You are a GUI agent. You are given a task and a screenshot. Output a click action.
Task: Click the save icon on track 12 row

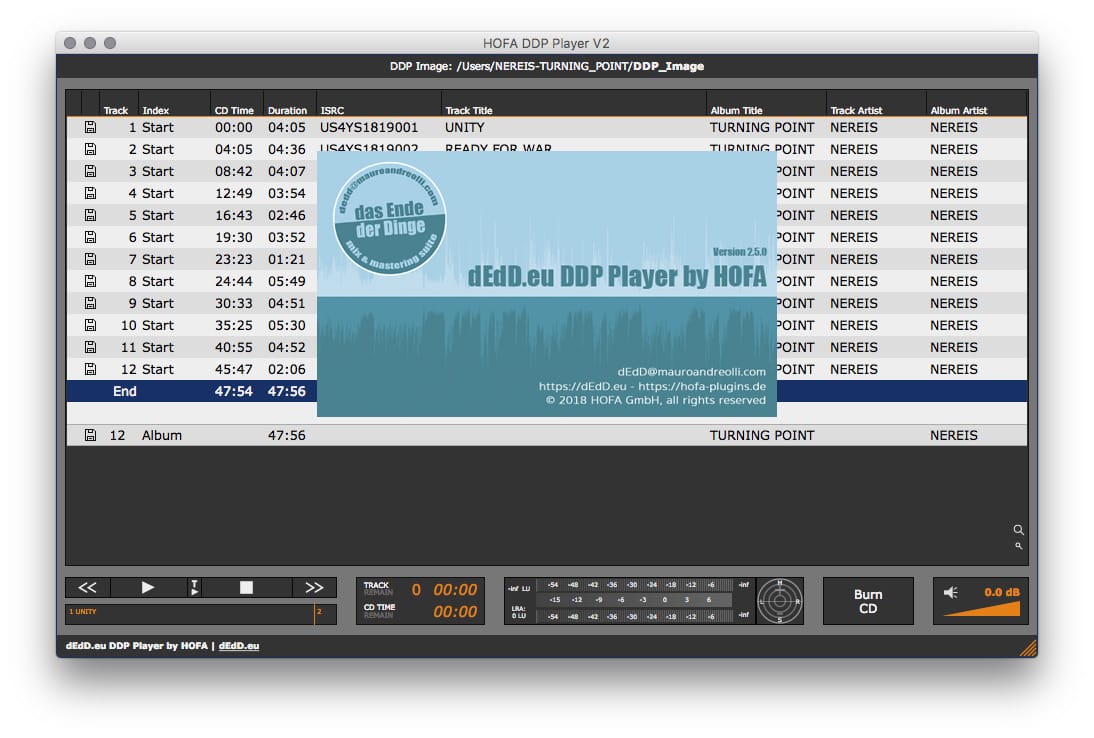click(90, 368)
